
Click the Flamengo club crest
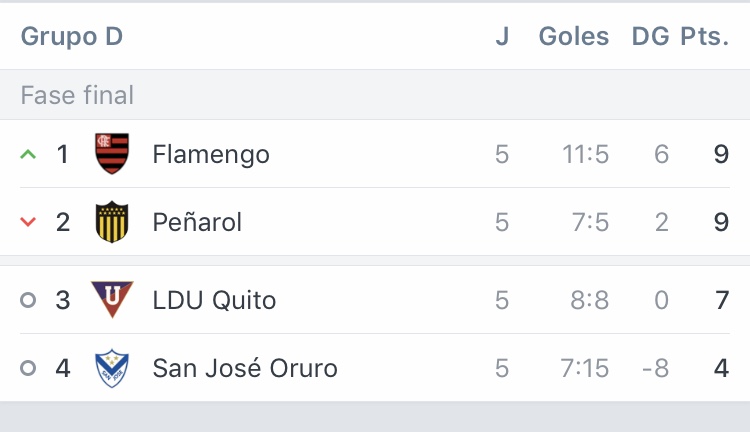click(111, 154)
